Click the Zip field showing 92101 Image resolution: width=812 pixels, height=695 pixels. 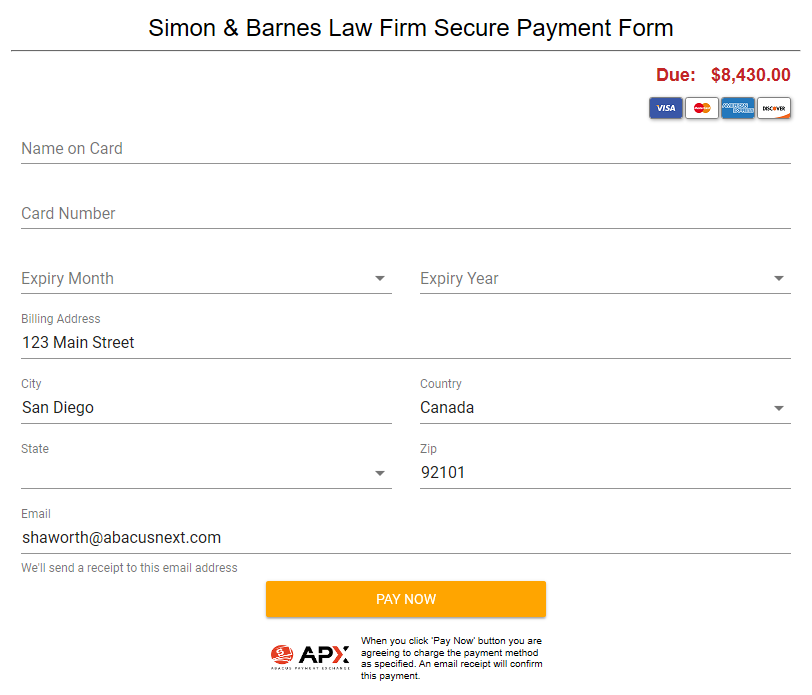pyautogui.click(x=605, y=473)
